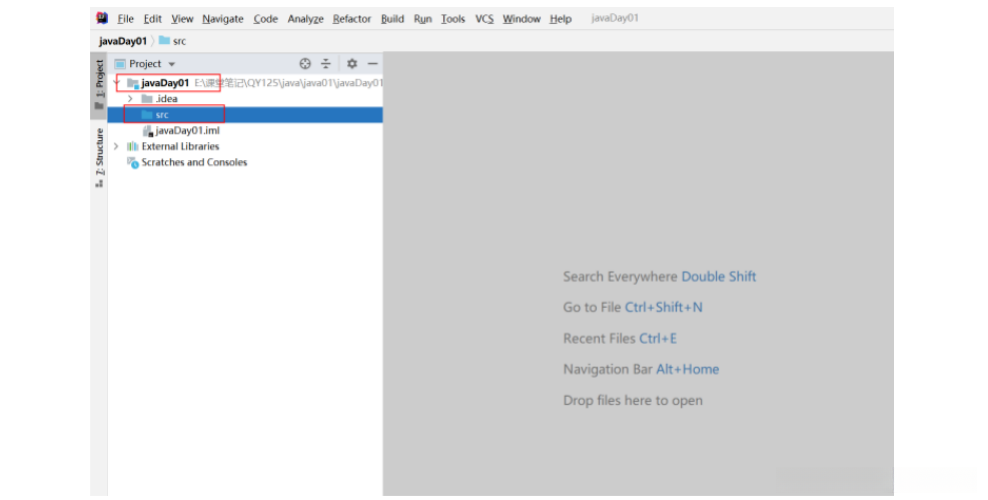
Task: Click the Double Shift shortcut hint
Action: point(718,276)
